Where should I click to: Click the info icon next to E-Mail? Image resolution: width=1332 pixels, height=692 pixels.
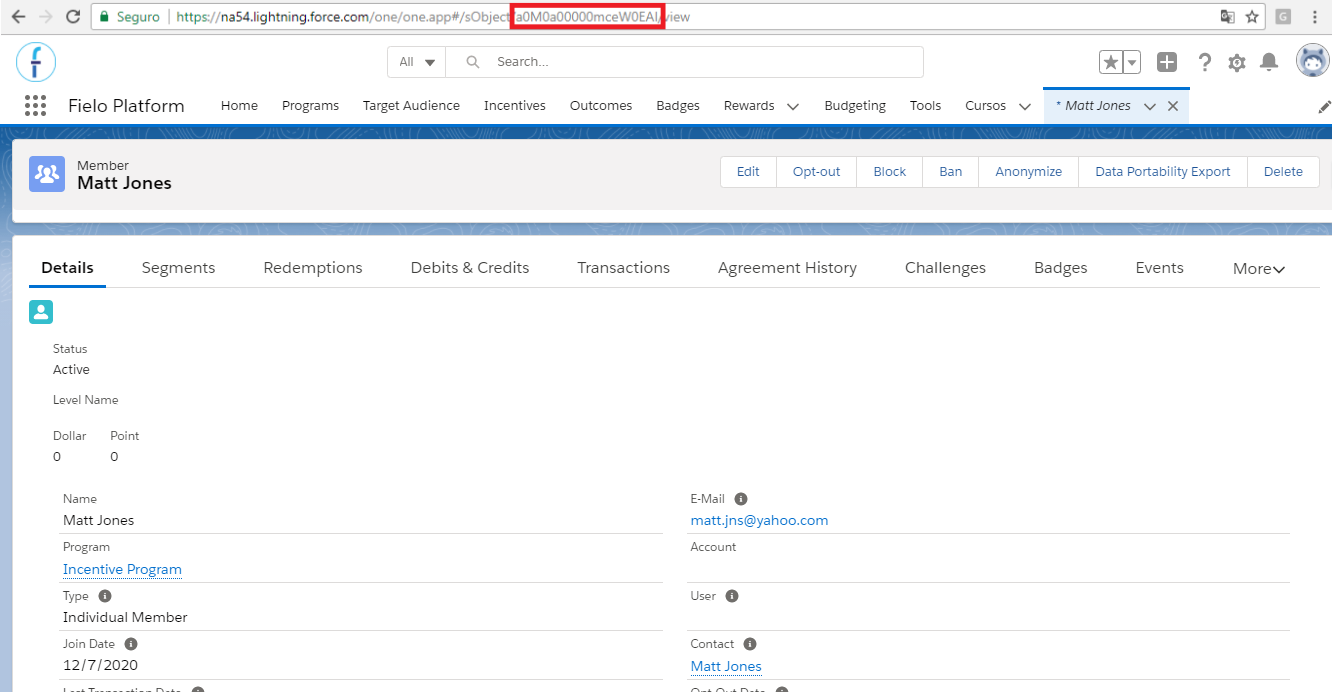pyautogui.click(x=741, y=498)
